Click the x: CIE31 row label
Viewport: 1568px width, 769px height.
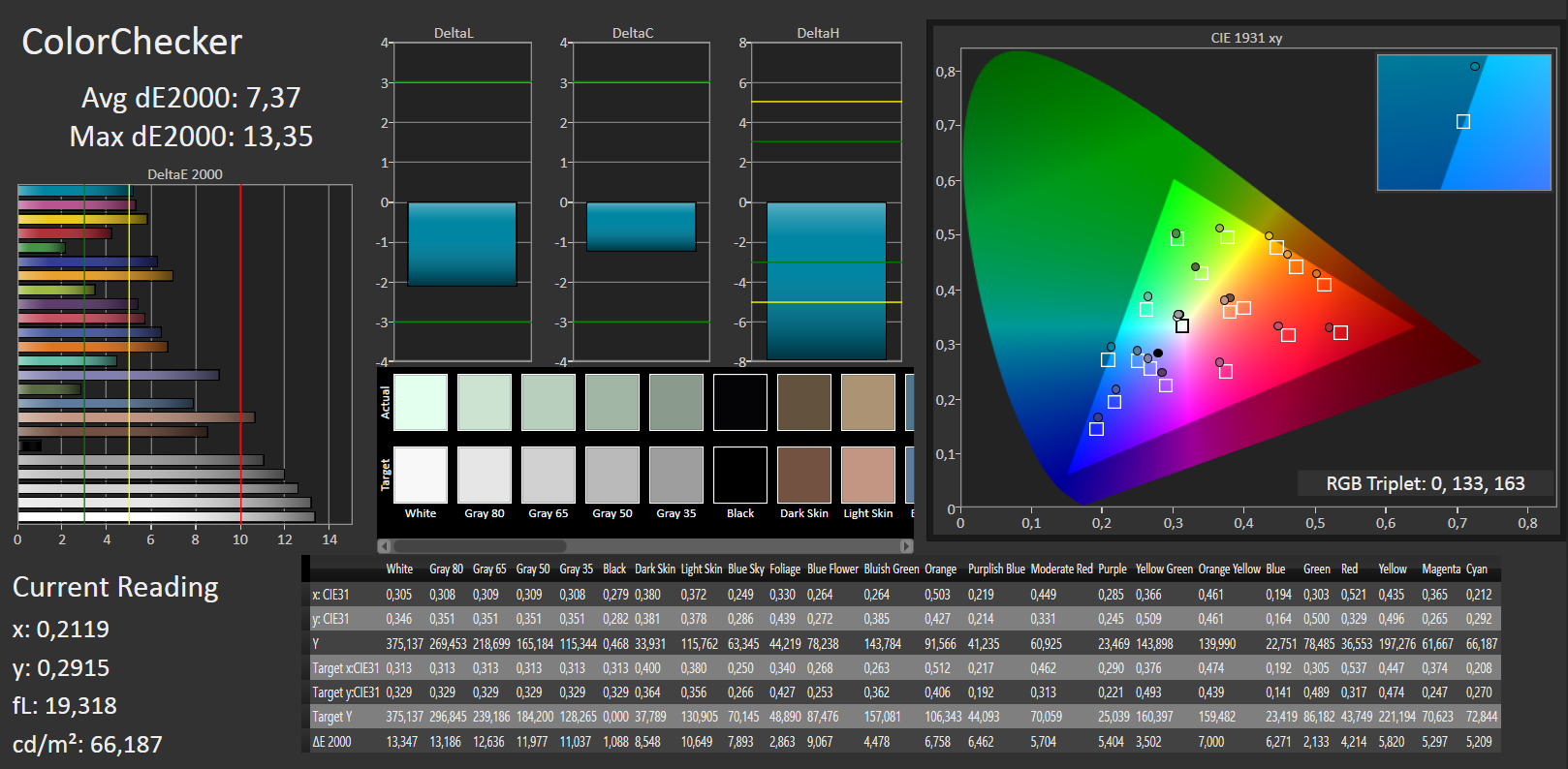click(330, 595)
